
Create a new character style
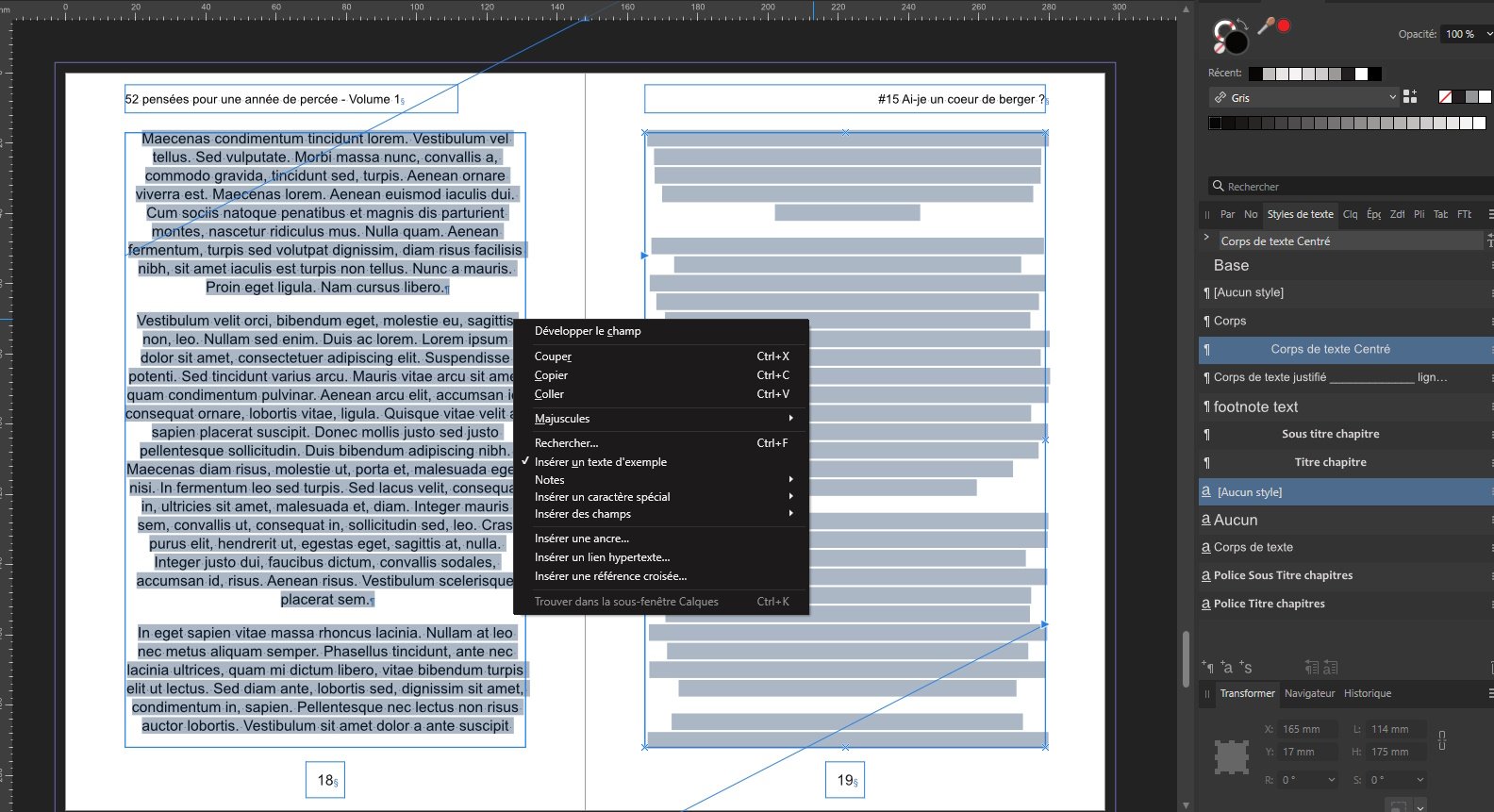point(1226,667)
